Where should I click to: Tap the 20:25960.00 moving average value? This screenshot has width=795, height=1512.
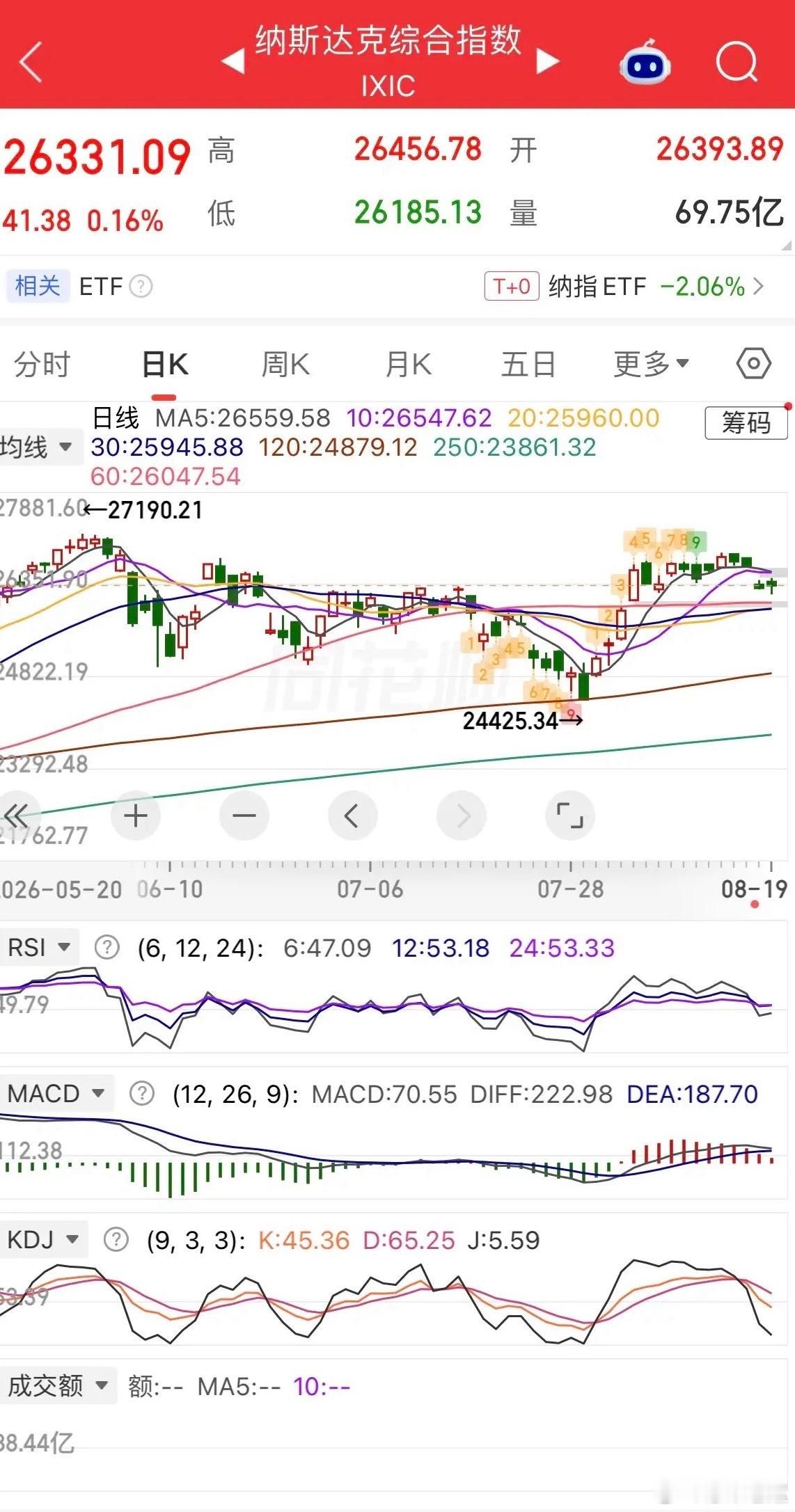tap(583, 418)
